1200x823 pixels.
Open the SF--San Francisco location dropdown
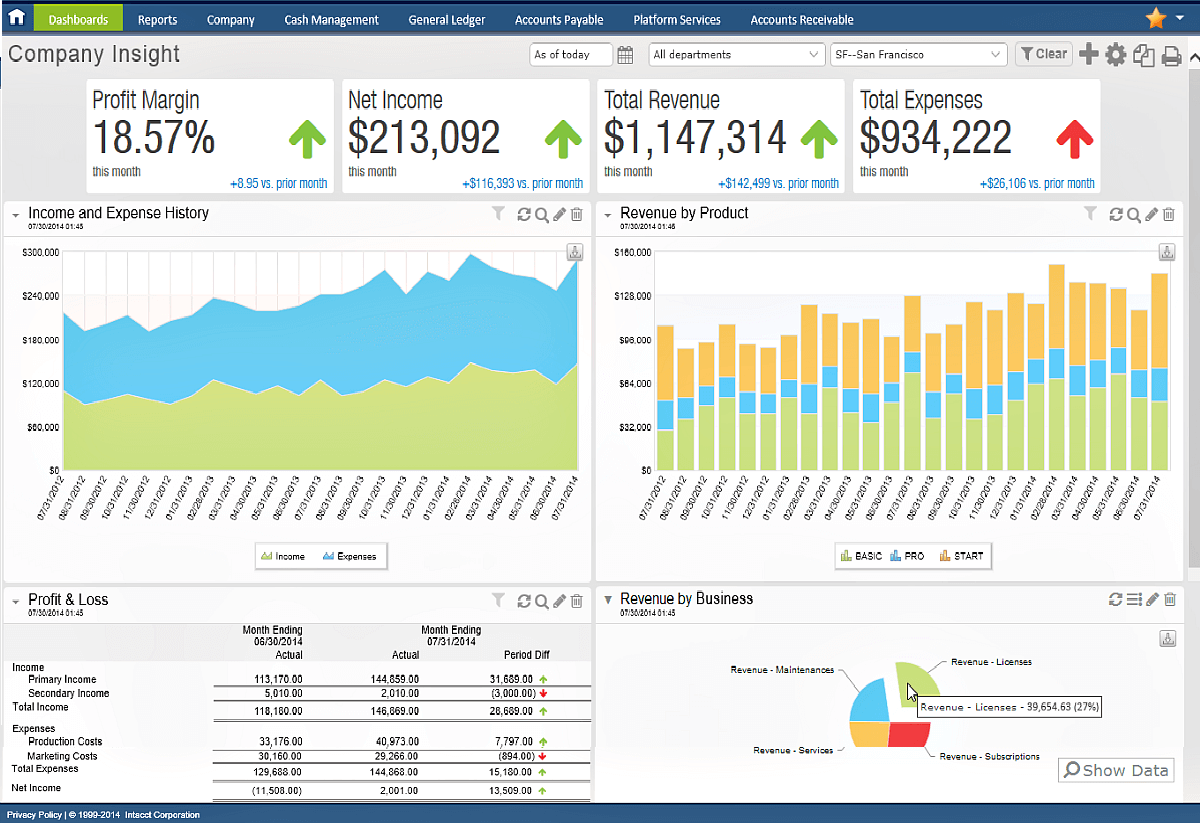(x=916, y=54)
